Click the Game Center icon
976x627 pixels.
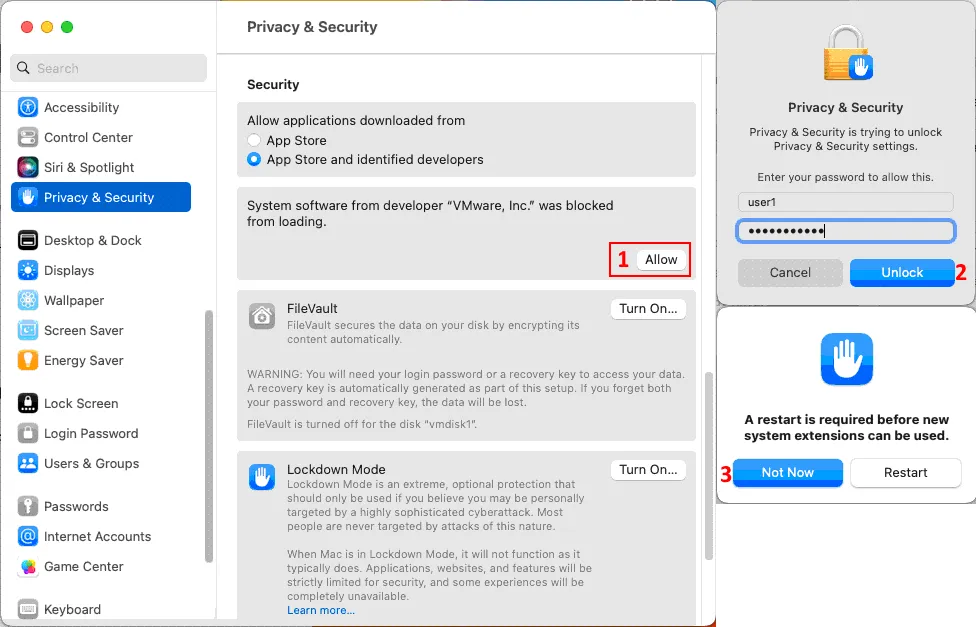pyautogui.click(x=28, y=567)
